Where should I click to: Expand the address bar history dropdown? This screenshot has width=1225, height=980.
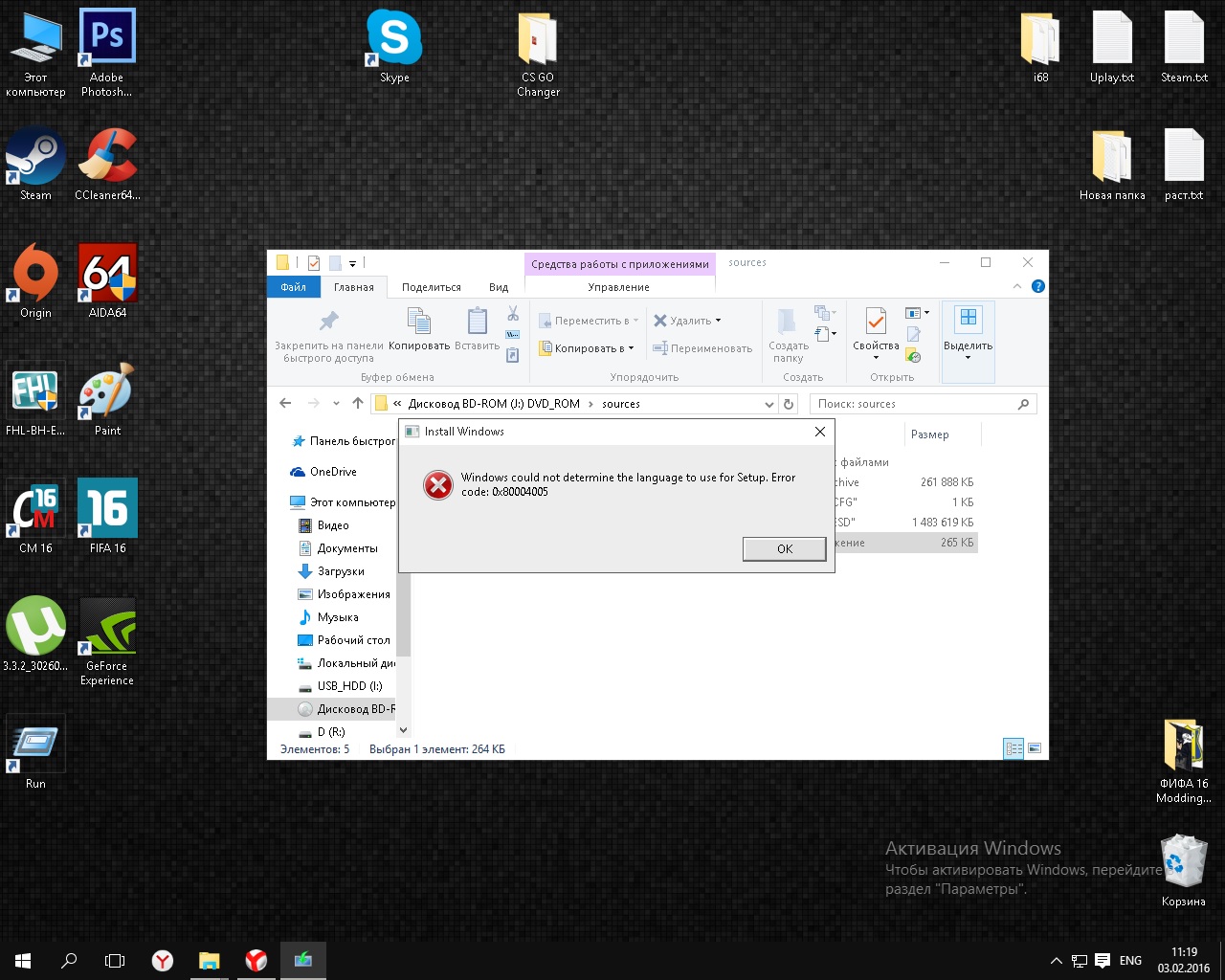[x=768, y=404]
